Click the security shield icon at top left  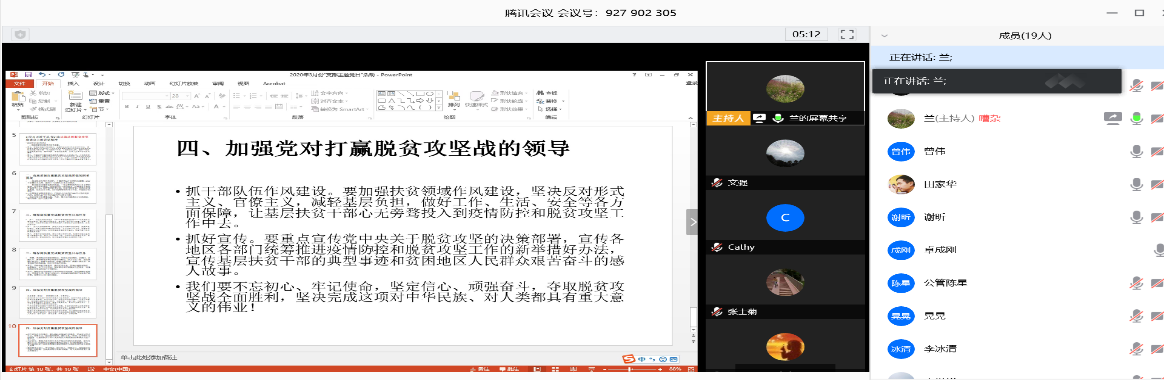[x=20, y=35]
